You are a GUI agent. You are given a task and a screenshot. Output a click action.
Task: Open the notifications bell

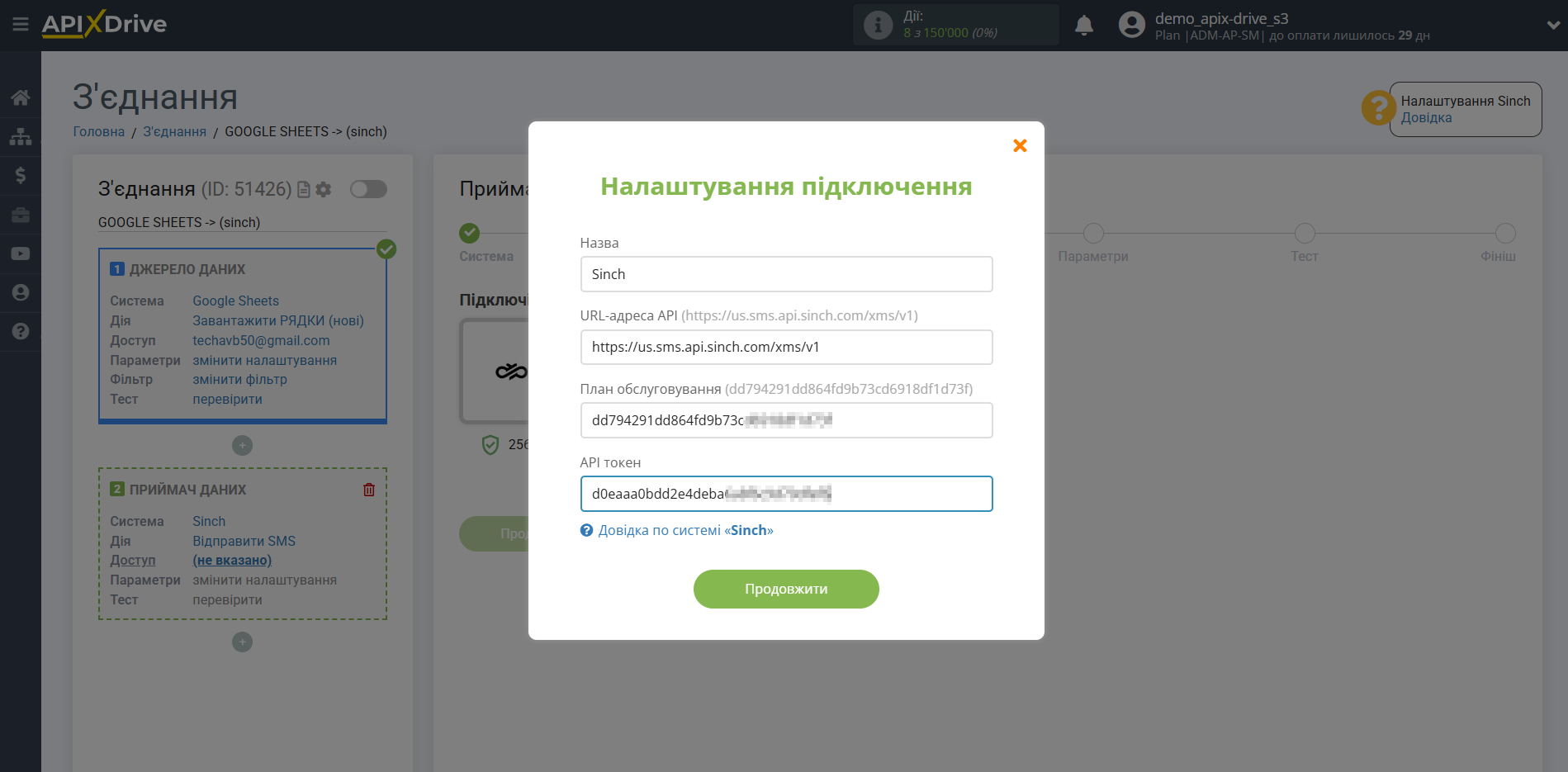click(x=1084, y=26)
